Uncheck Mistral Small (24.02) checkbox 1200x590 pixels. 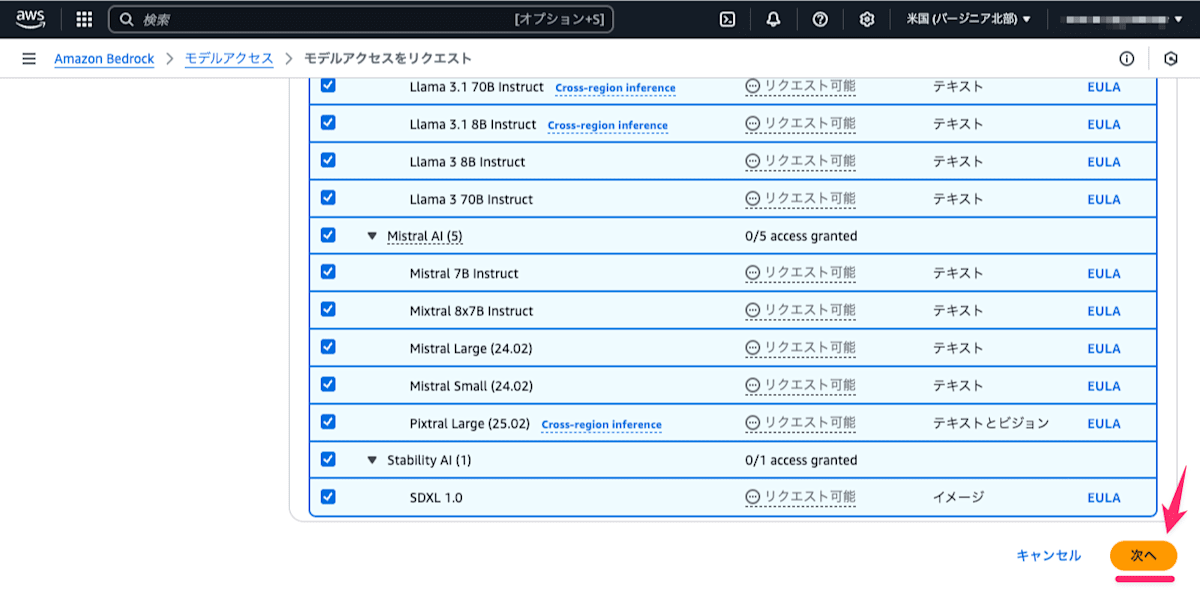point(328,384)
